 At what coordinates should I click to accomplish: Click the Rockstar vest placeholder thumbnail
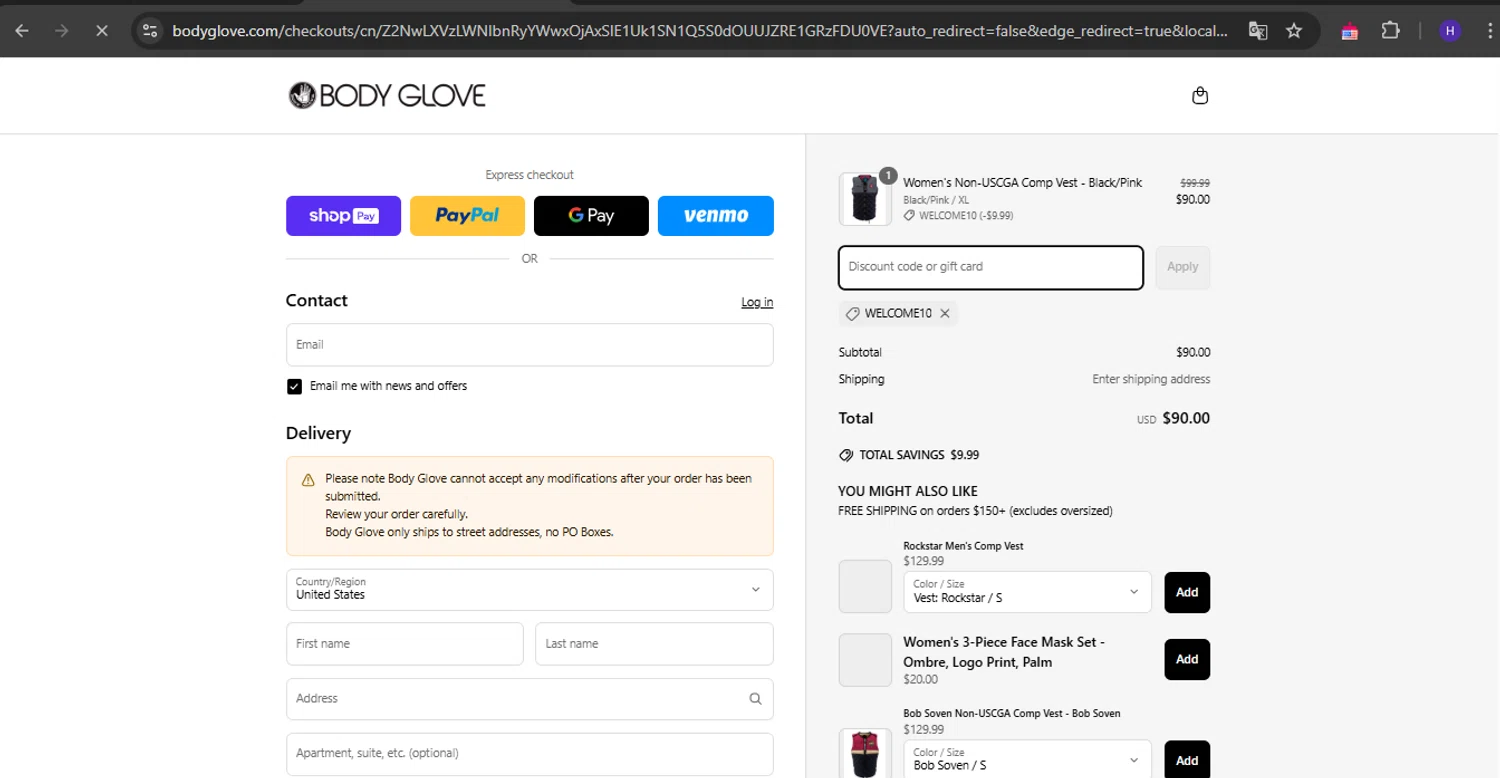(865, 586)
